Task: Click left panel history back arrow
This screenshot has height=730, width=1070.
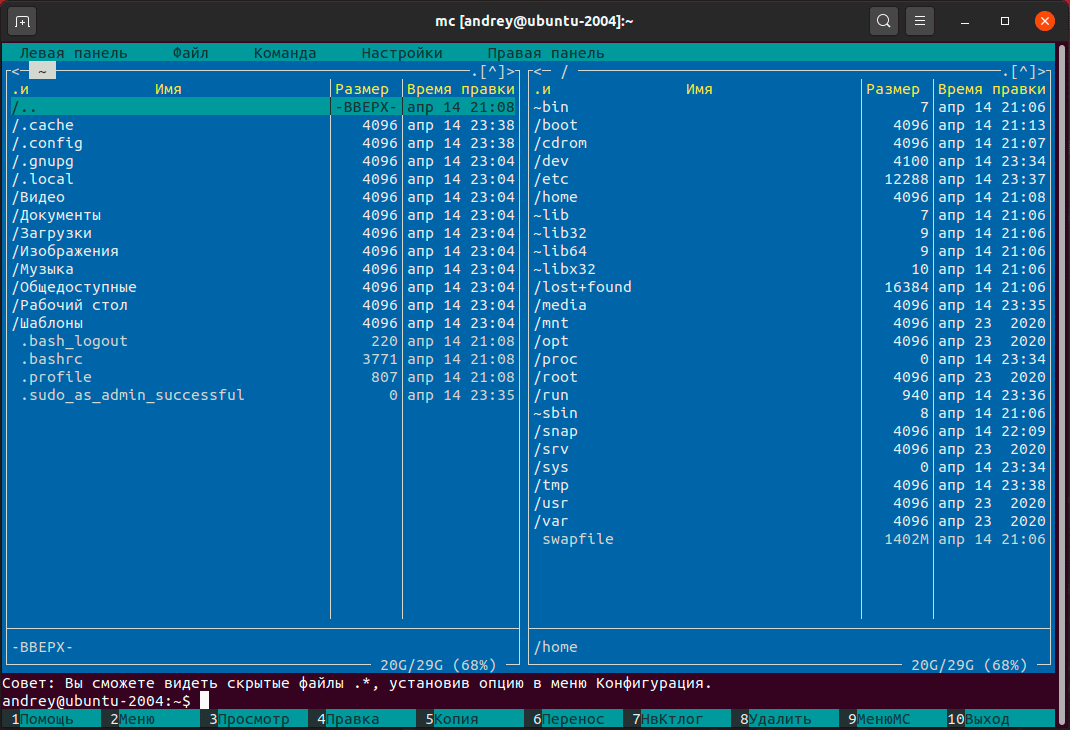Action: click(x=11, y=72)
